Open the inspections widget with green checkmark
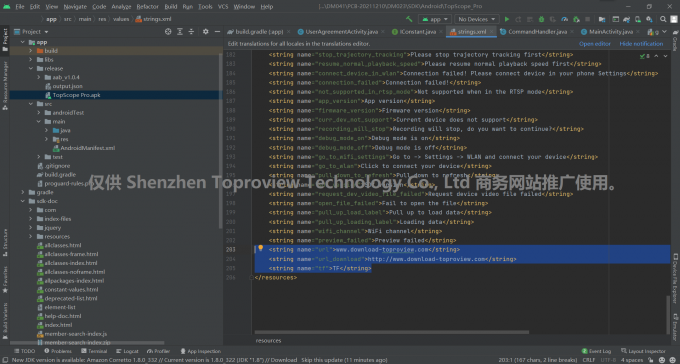Screen dimensions: 680x364 pos(644,56)
